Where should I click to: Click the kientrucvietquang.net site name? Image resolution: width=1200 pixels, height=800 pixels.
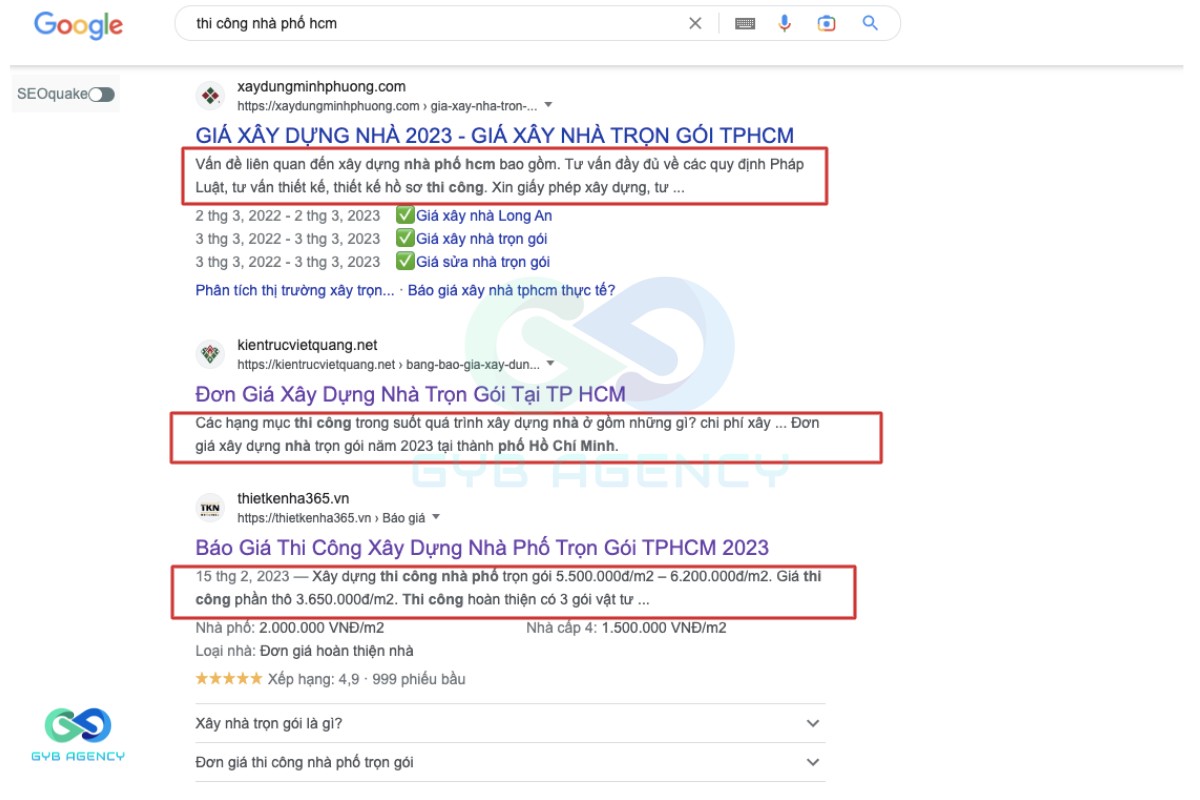tap(307, 345)
